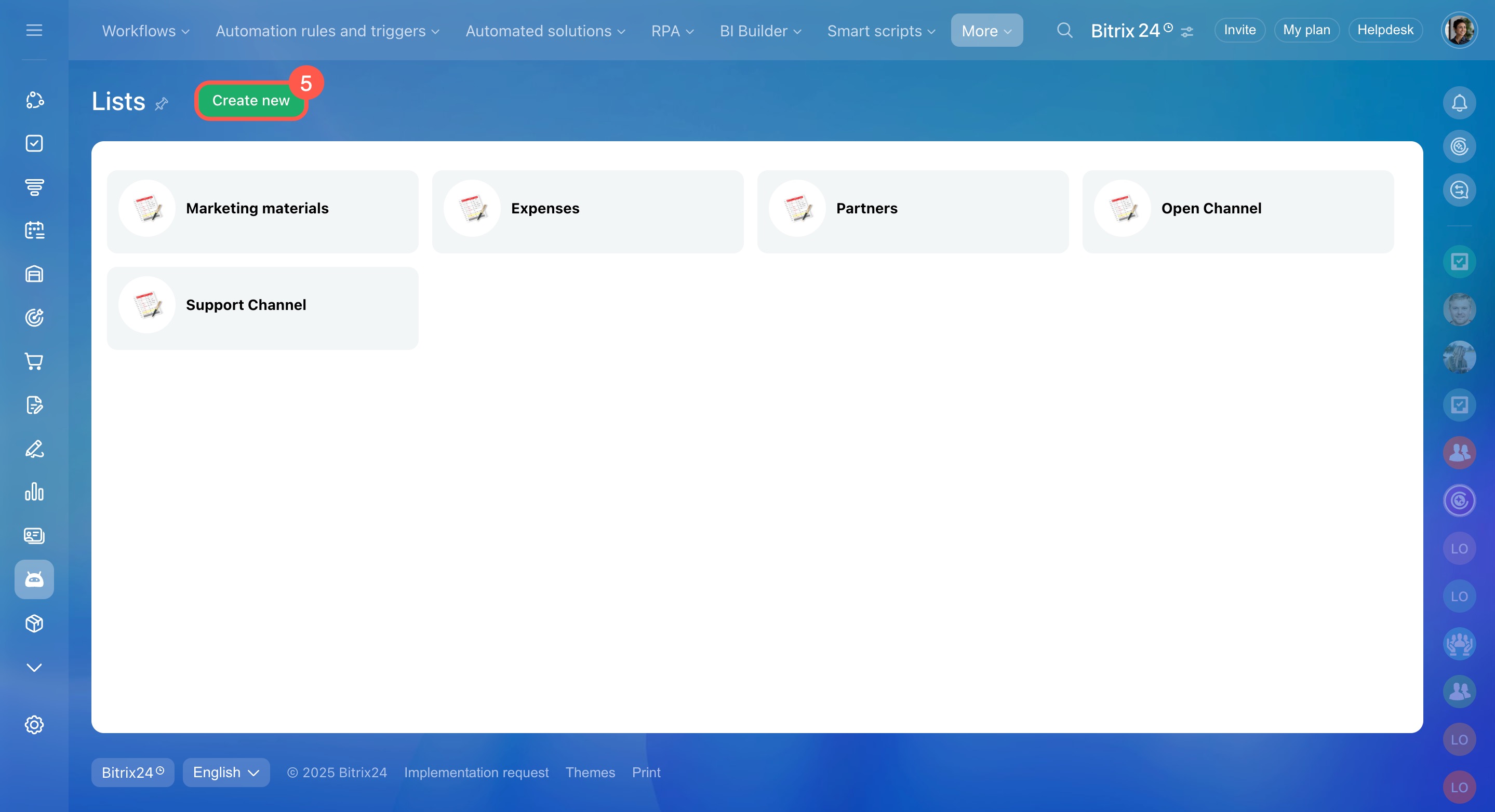Open the hamburger menu icon
Image resolution: width=1495 pixels, height=812 pixels.
[x=34, y=30]
